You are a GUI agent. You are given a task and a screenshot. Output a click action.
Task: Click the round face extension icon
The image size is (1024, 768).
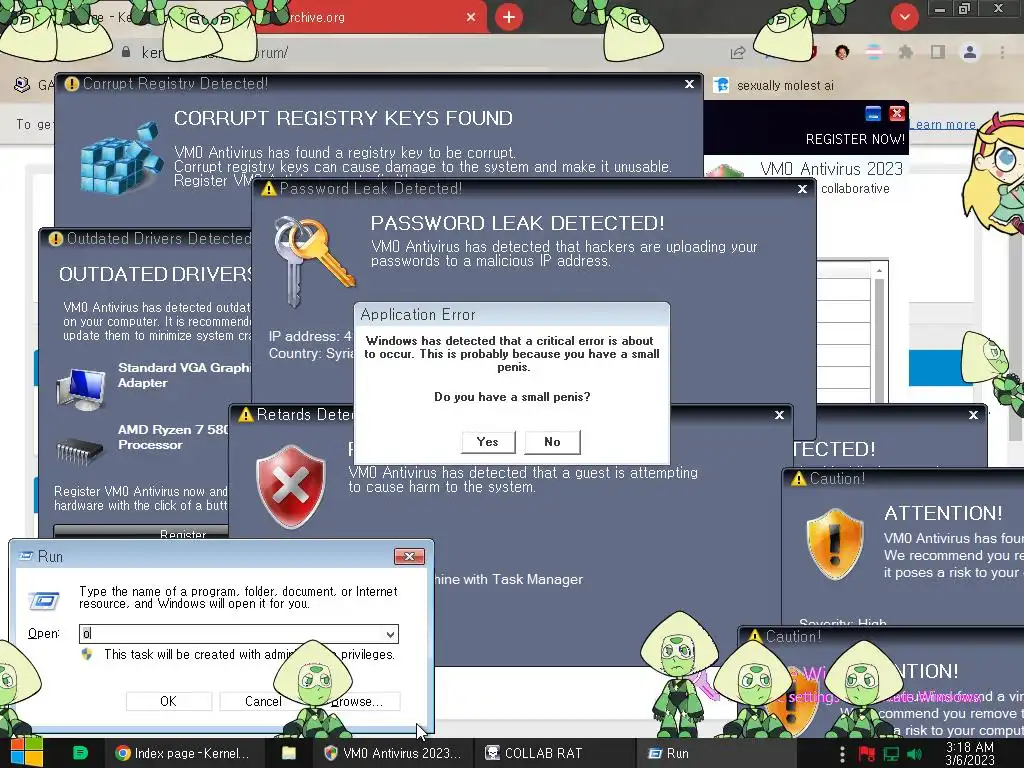[x=842, y=52]
